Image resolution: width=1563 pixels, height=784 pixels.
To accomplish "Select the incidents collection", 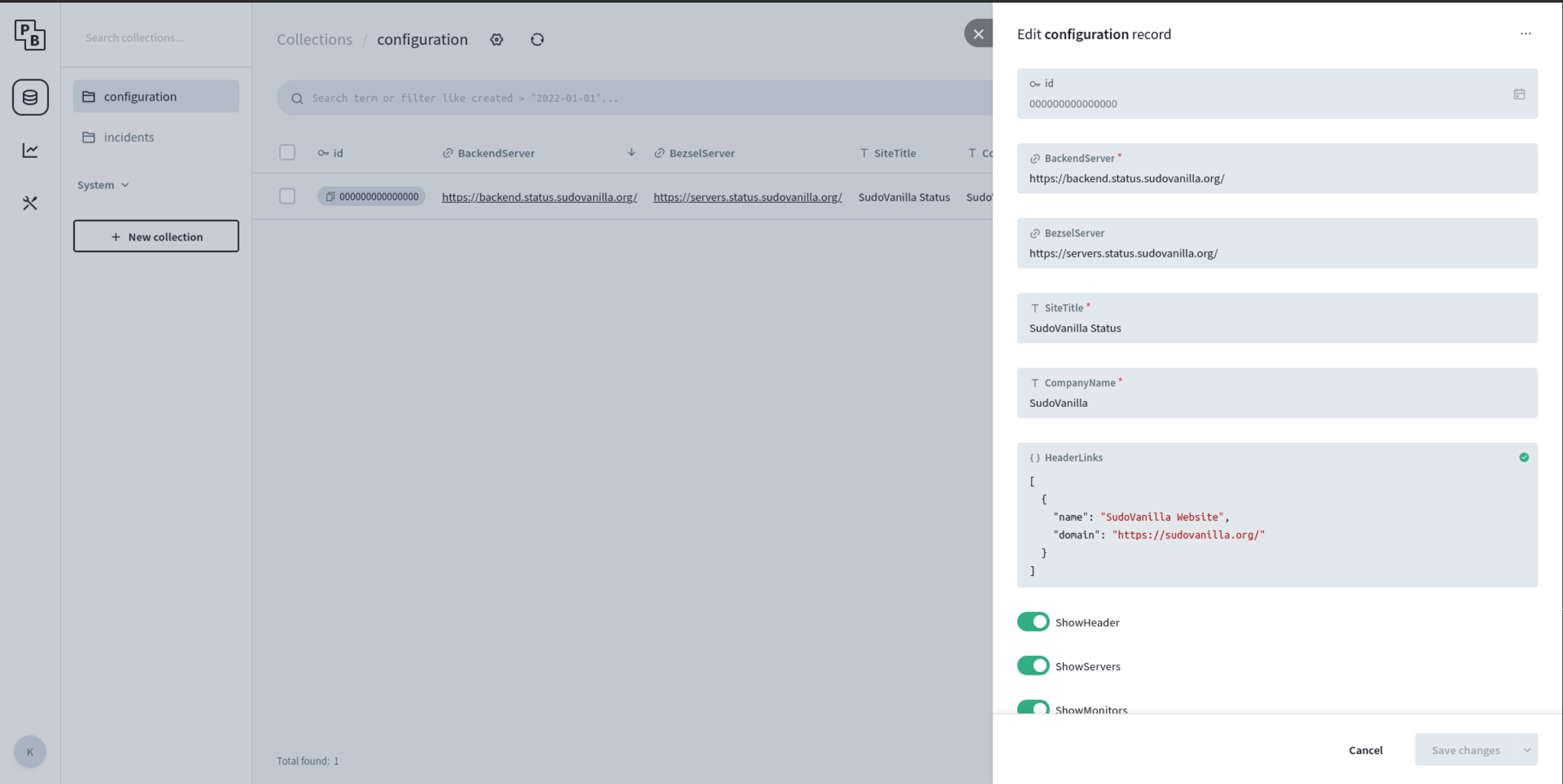I will (129, 137).
